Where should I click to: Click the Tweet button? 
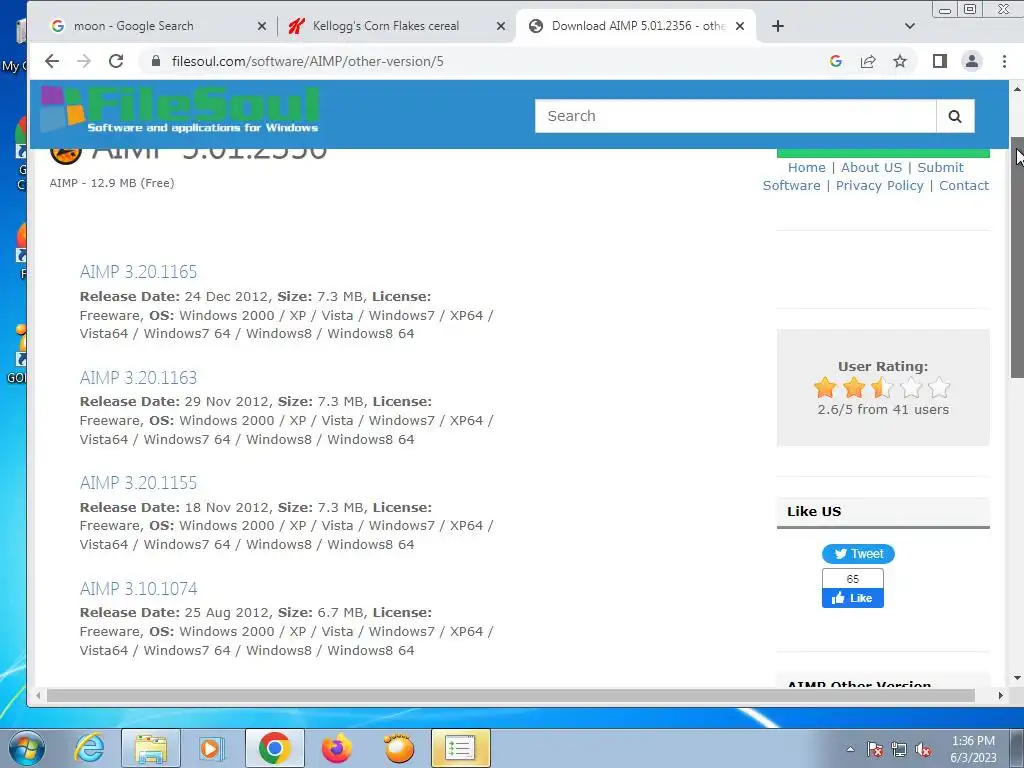[858, 554]
